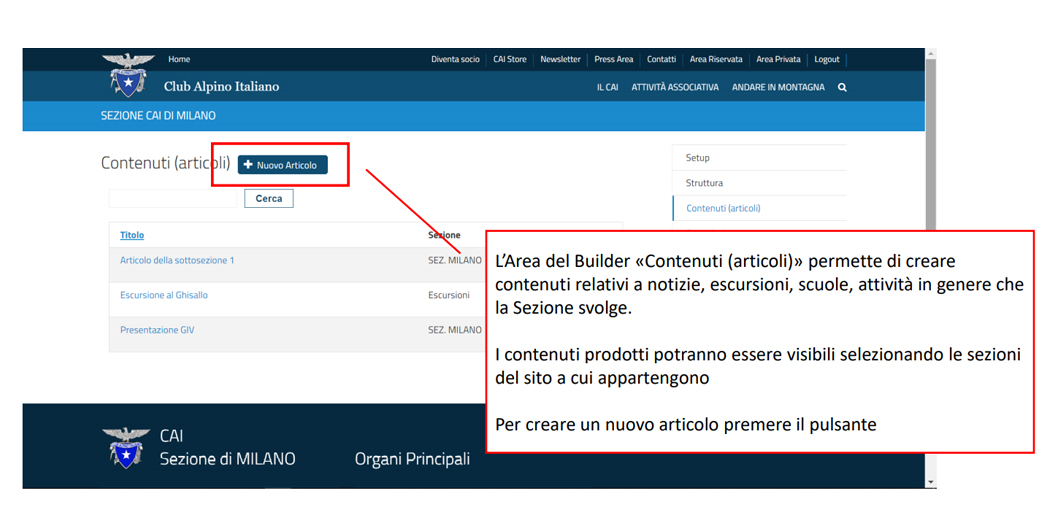This screenshot has width=1042, height=530.
Task: Open the Escursione al Ghisallo article
Action: click(163, 295)
